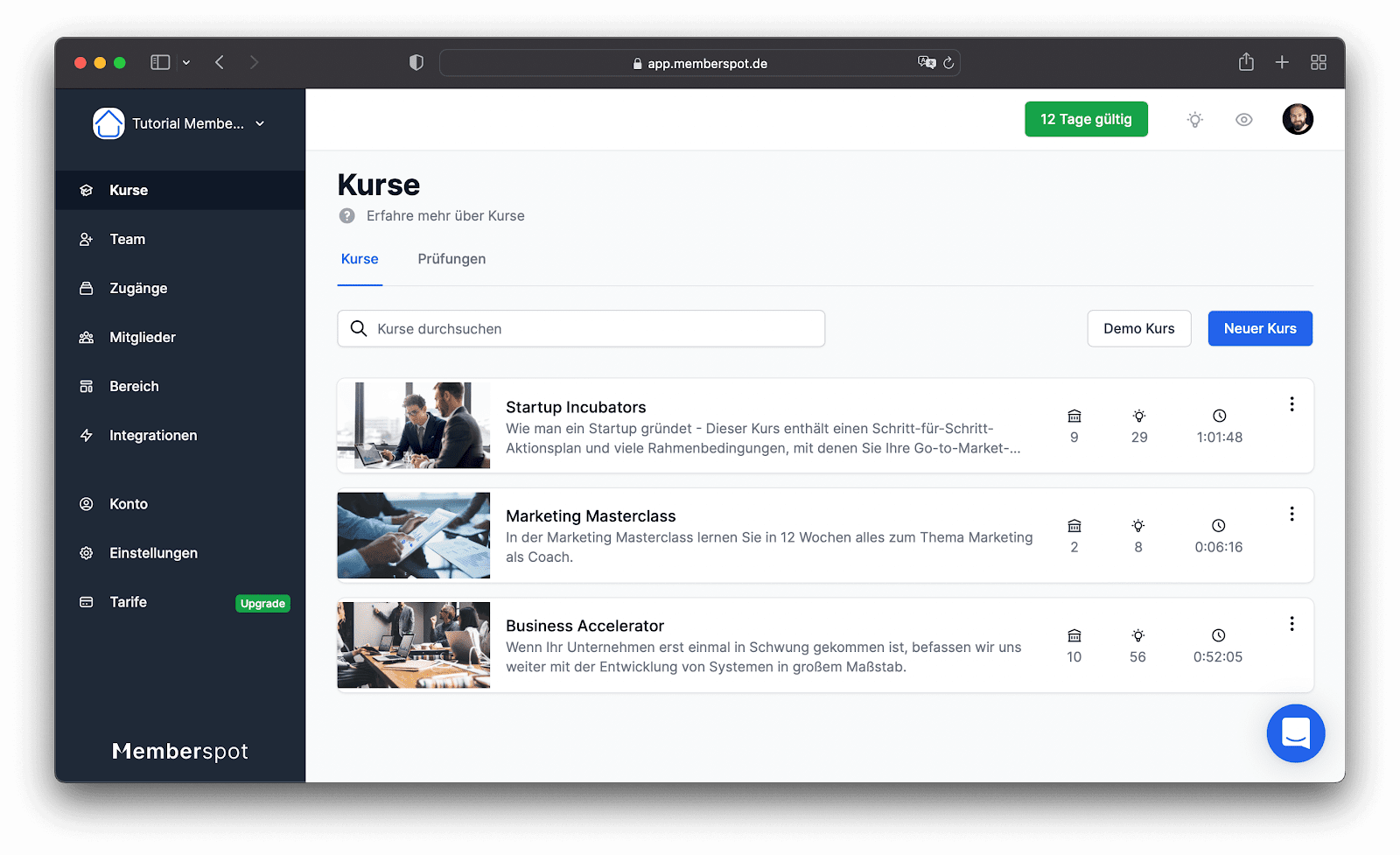Viewport: 1400px width, 855px height.
Task: Open the Marketing Masterclass course title
Action: [591, 516]
